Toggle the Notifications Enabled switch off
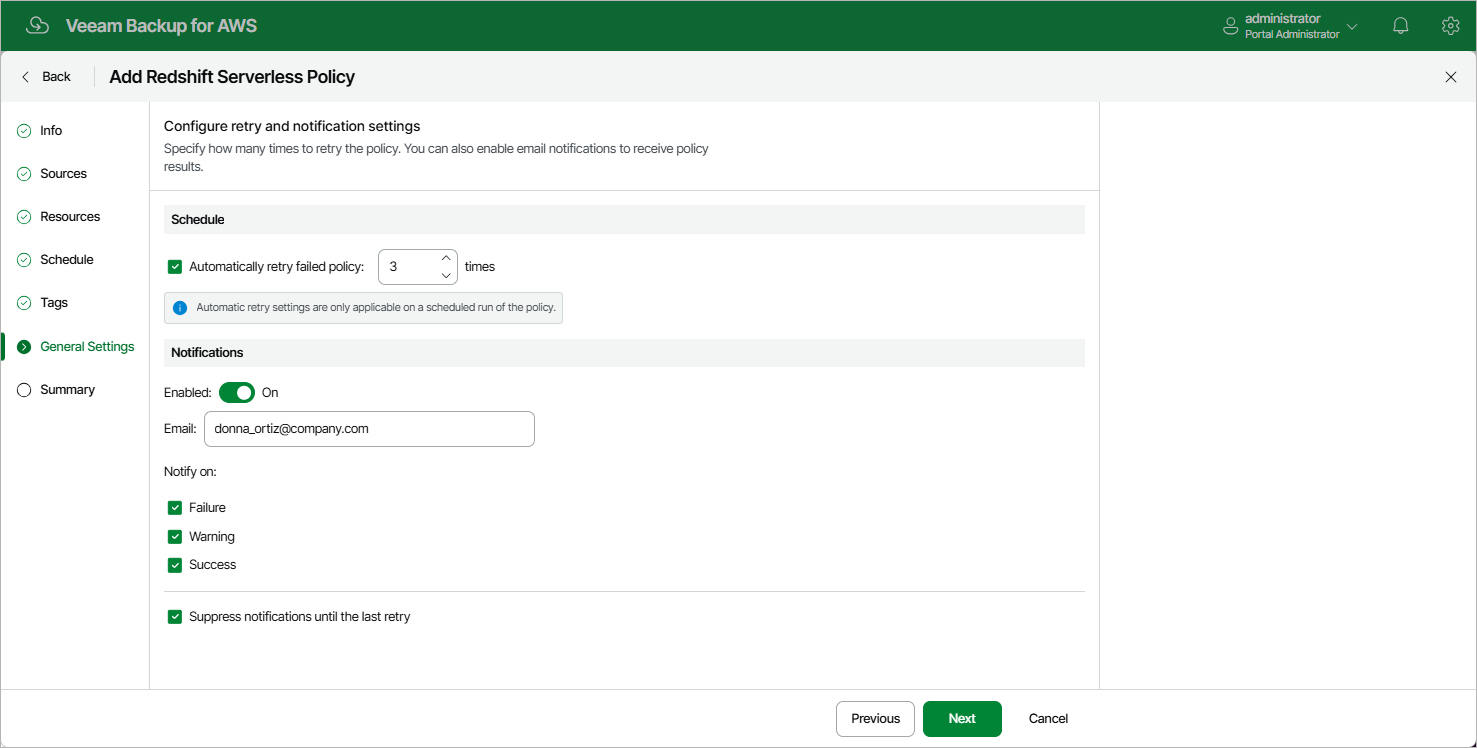 (x=237, y=393)
